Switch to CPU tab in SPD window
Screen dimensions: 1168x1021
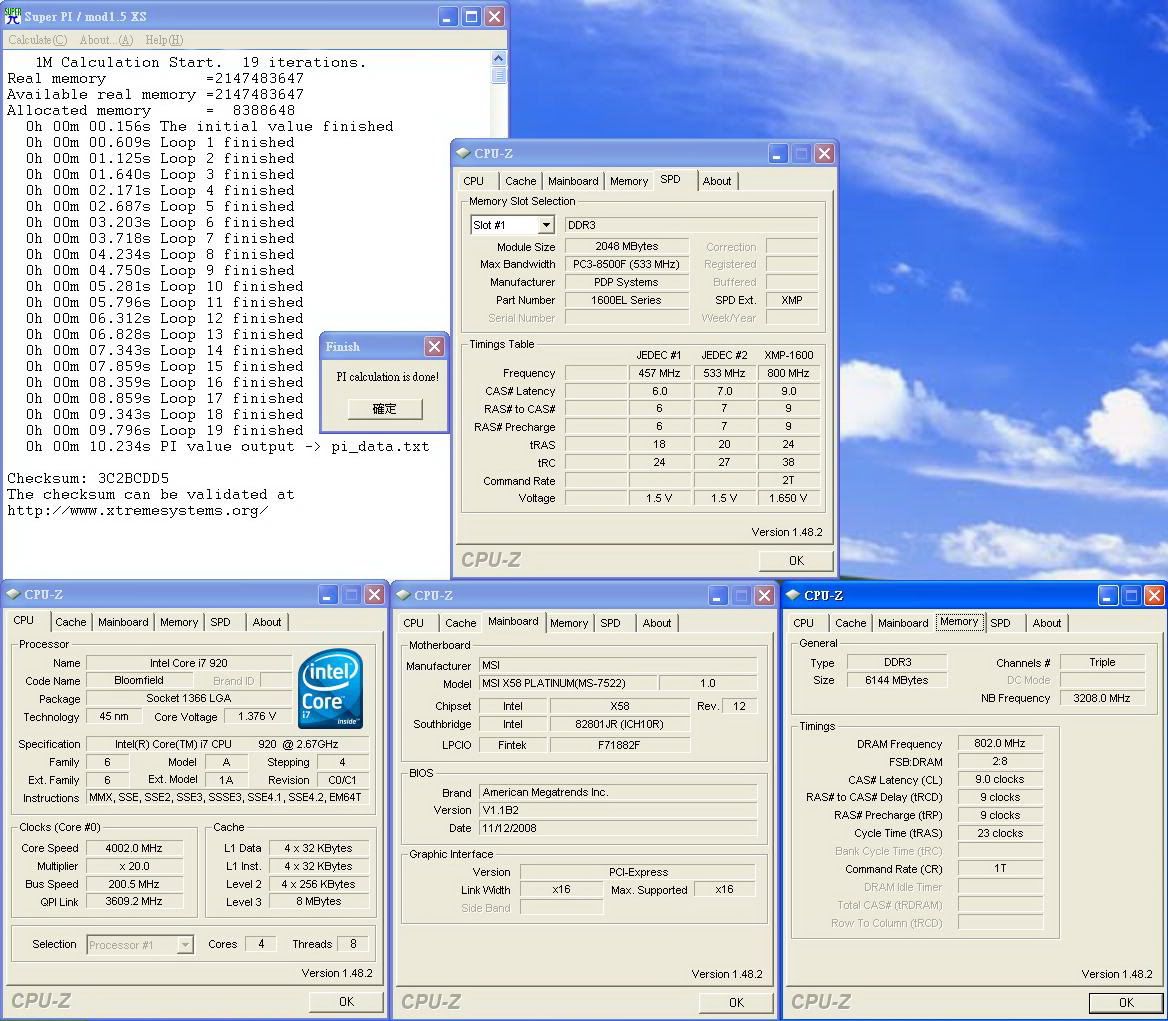[473, 181]
